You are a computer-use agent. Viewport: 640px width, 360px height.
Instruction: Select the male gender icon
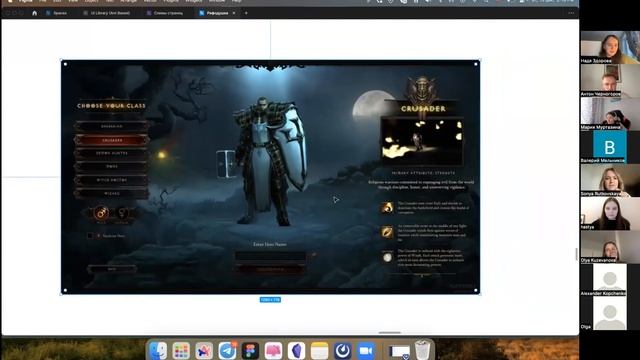point(101,213)
